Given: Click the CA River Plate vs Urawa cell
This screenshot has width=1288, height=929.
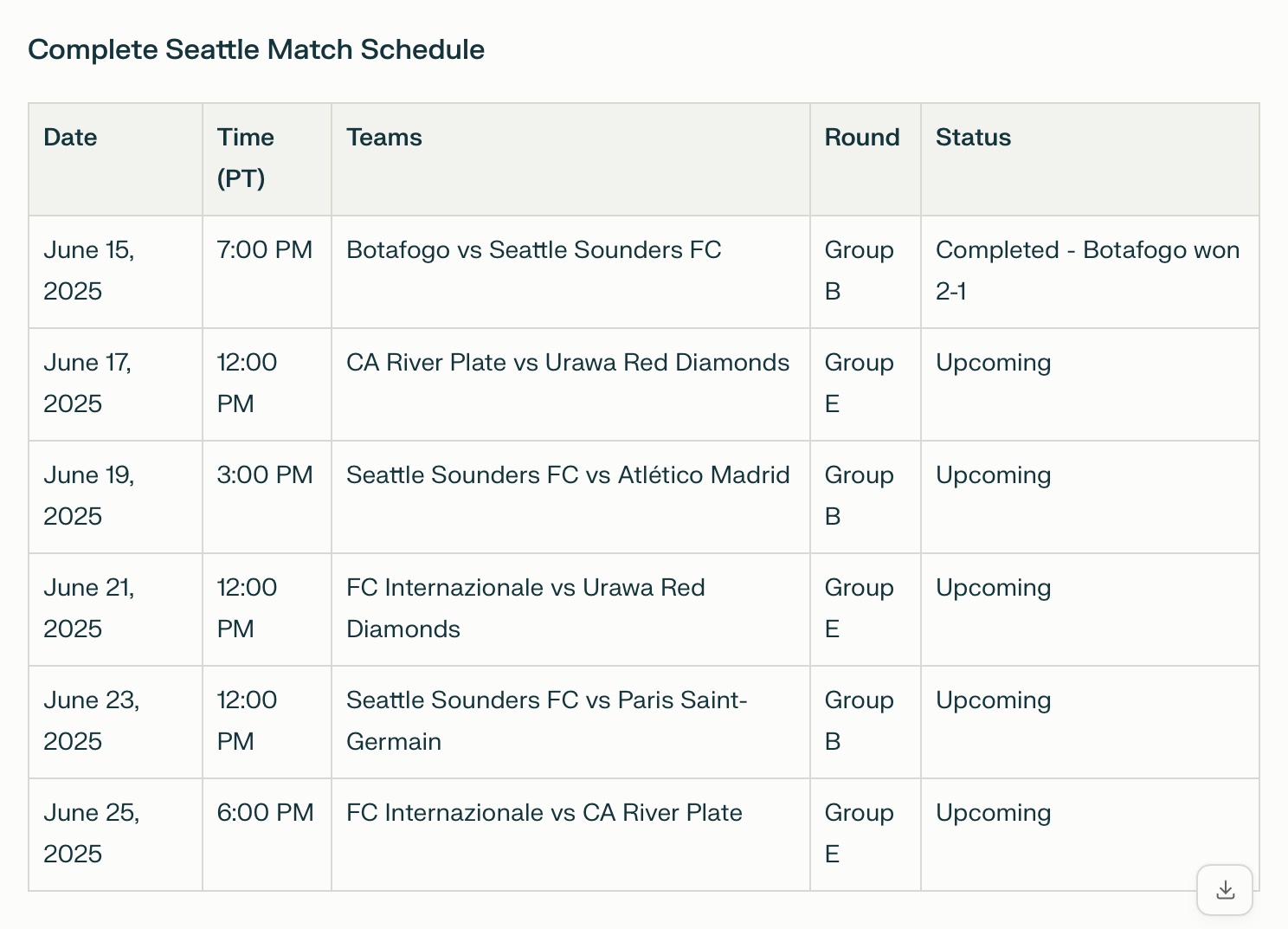Looking at the screenshot, I should [x=568, y=363].
